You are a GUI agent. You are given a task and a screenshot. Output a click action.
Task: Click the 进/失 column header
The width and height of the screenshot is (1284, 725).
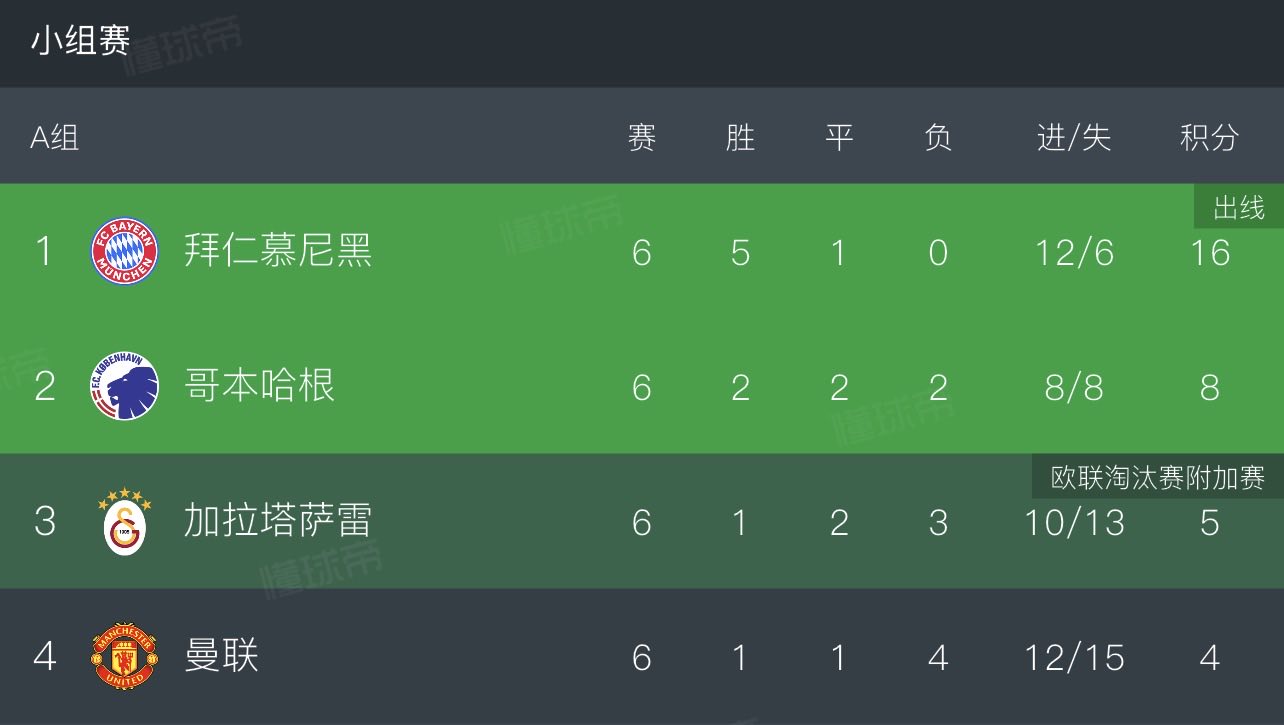1074,137
